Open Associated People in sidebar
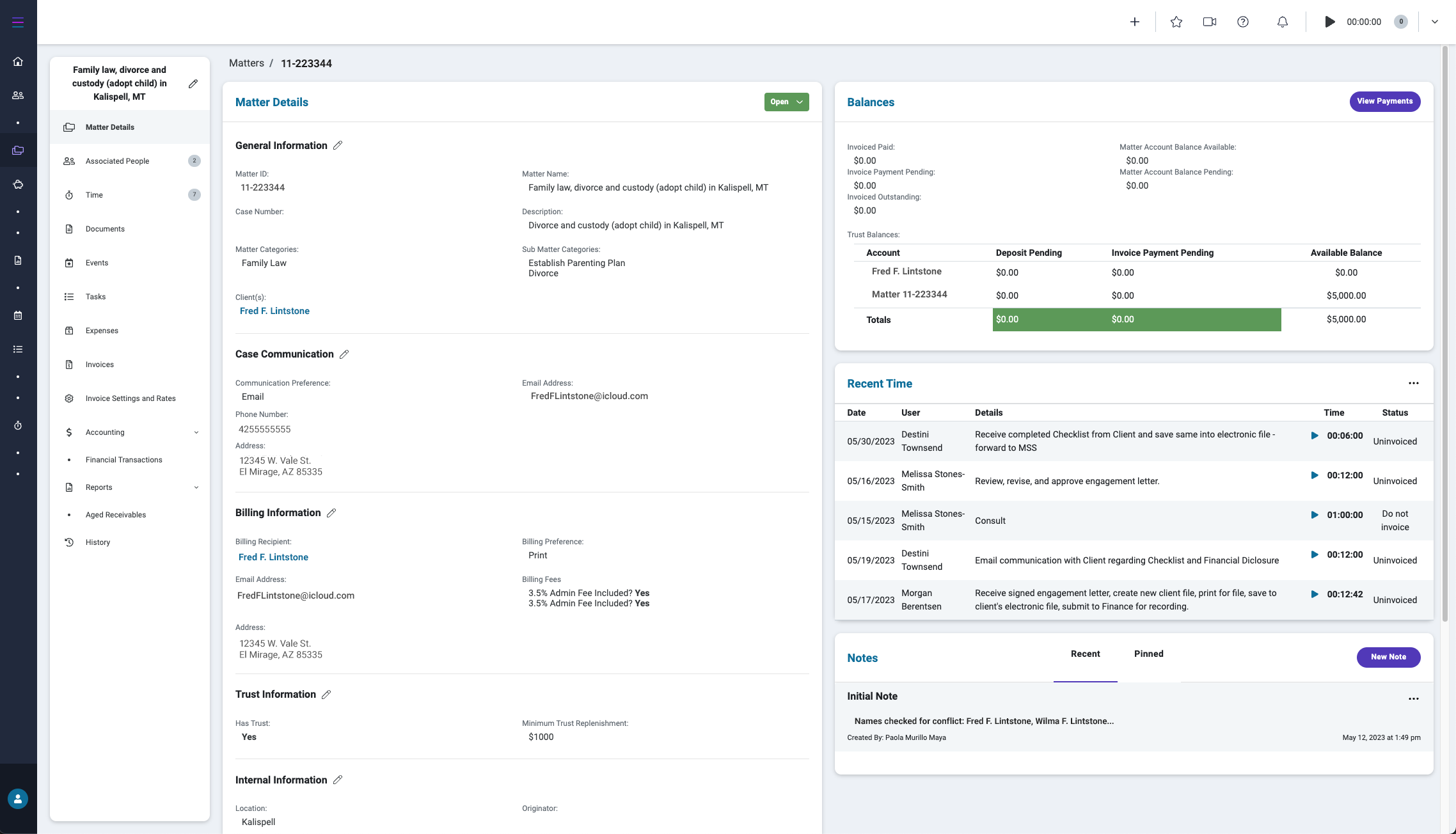This screenshot has width=1456, height=834. point(117,161)
